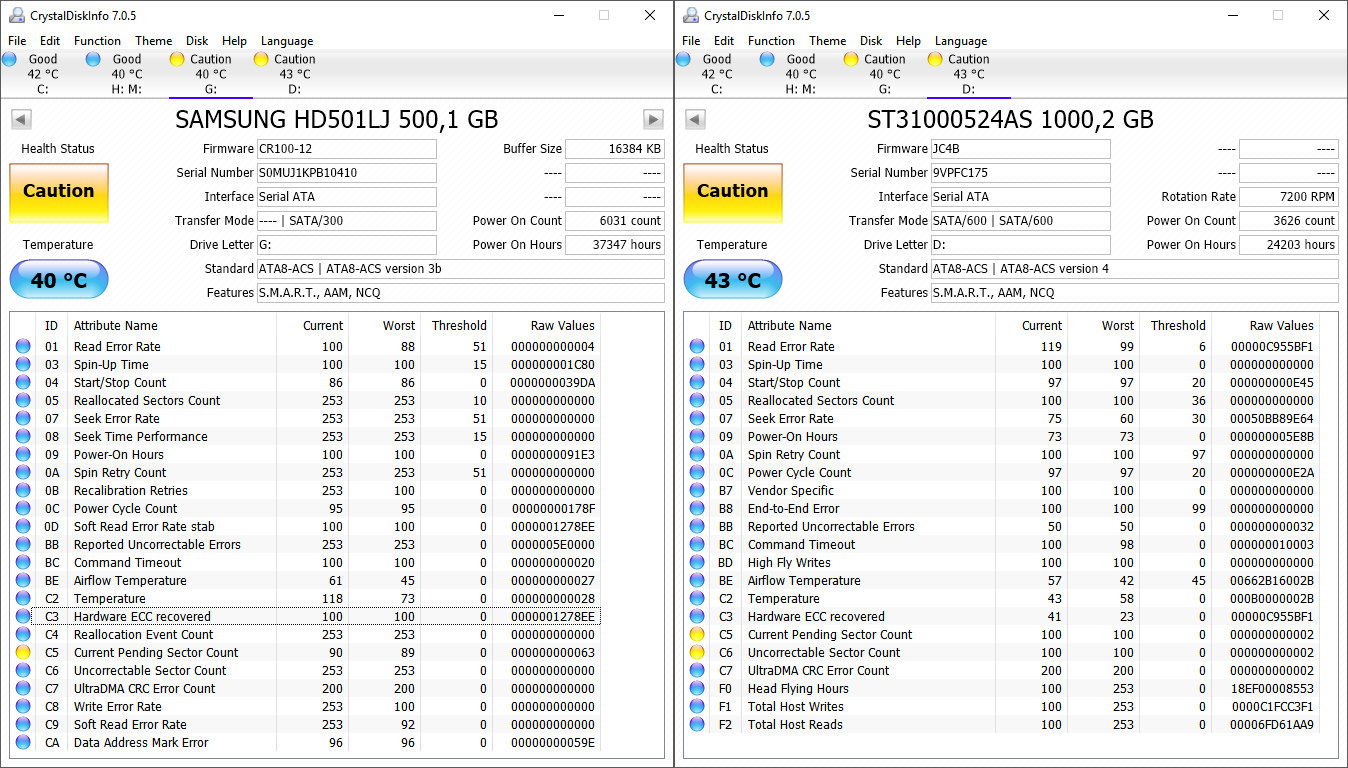The height and width of the screenshot is (768, 1348).
Task: Click the Power On Hours field 37347 hours
Action: click(615, 245)
